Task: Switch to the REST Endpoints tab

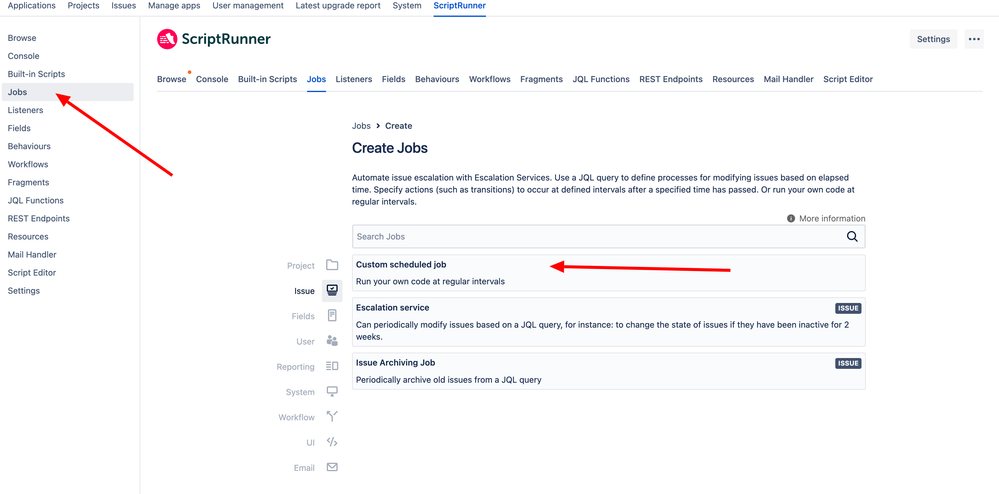Action: 671,80
